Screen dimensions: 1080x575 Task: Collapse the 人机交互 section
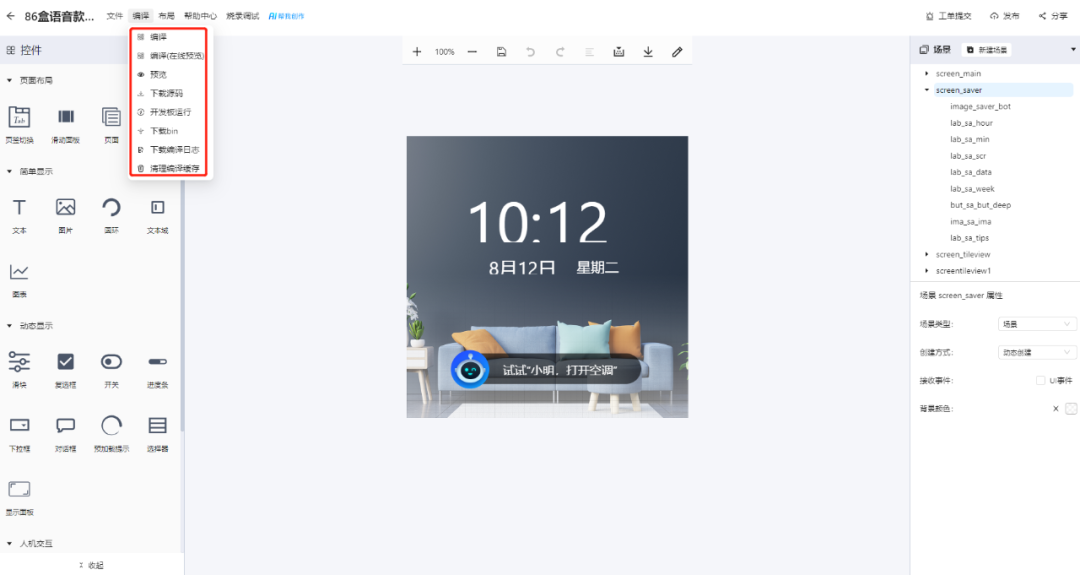[10, 543]
